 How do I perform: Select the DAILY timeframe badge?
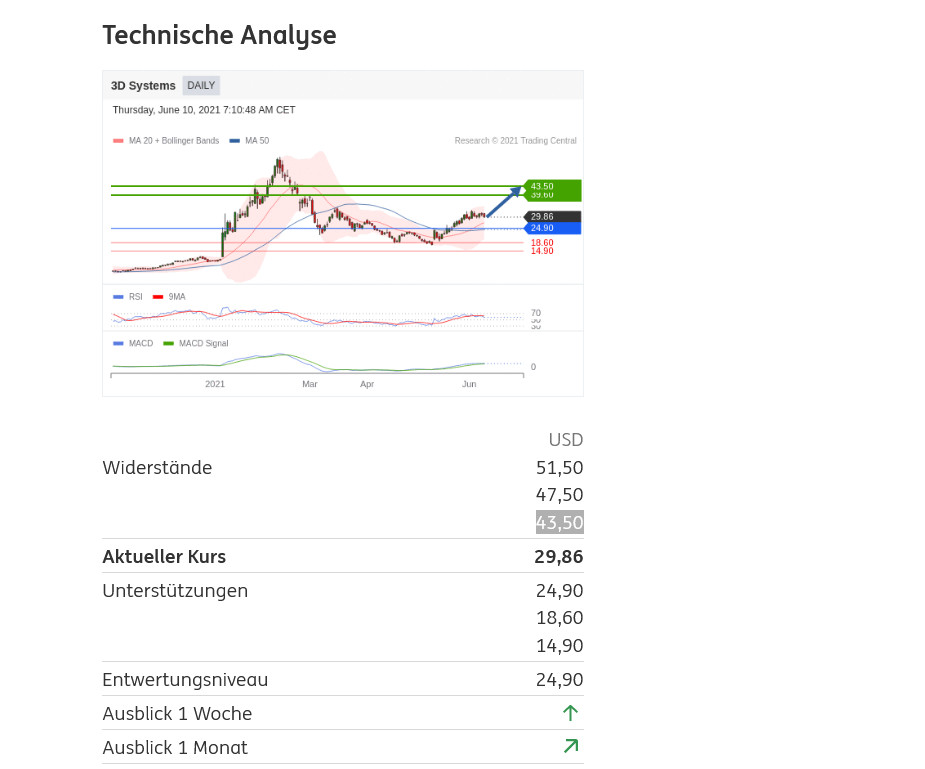201,86
